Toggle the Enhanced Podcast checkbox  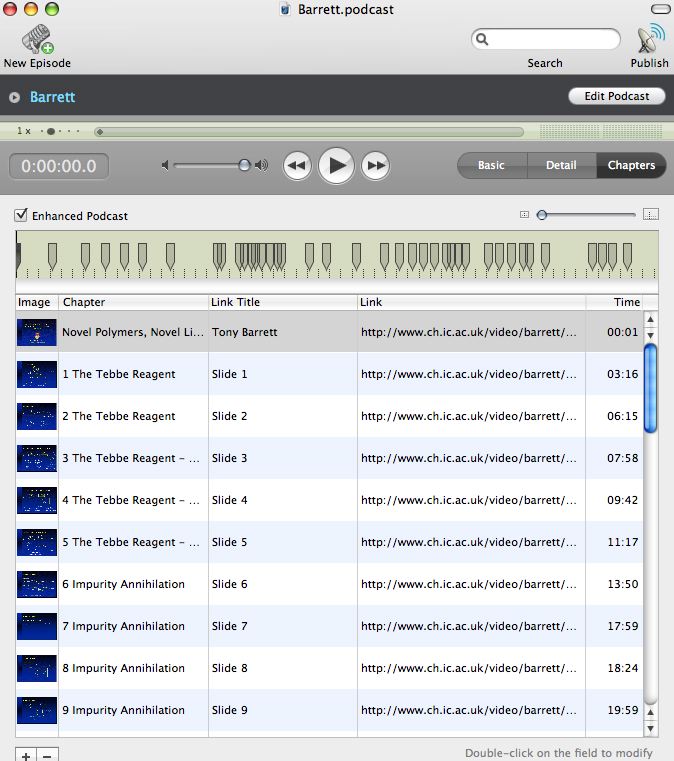(21, 215)
